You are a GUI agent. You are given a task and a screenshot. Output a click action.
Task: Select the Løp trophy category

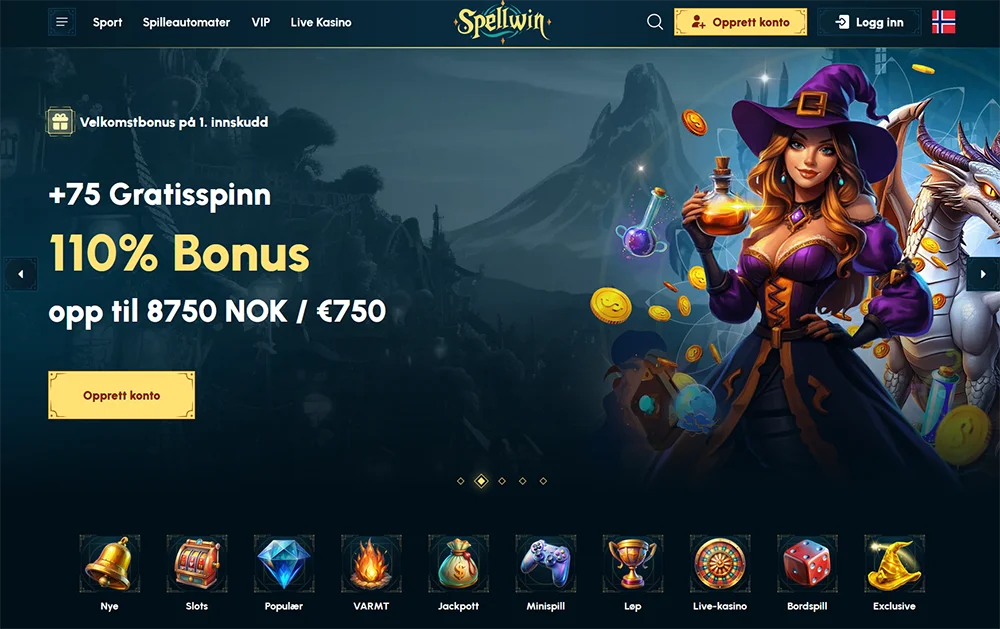coord(633,564)
